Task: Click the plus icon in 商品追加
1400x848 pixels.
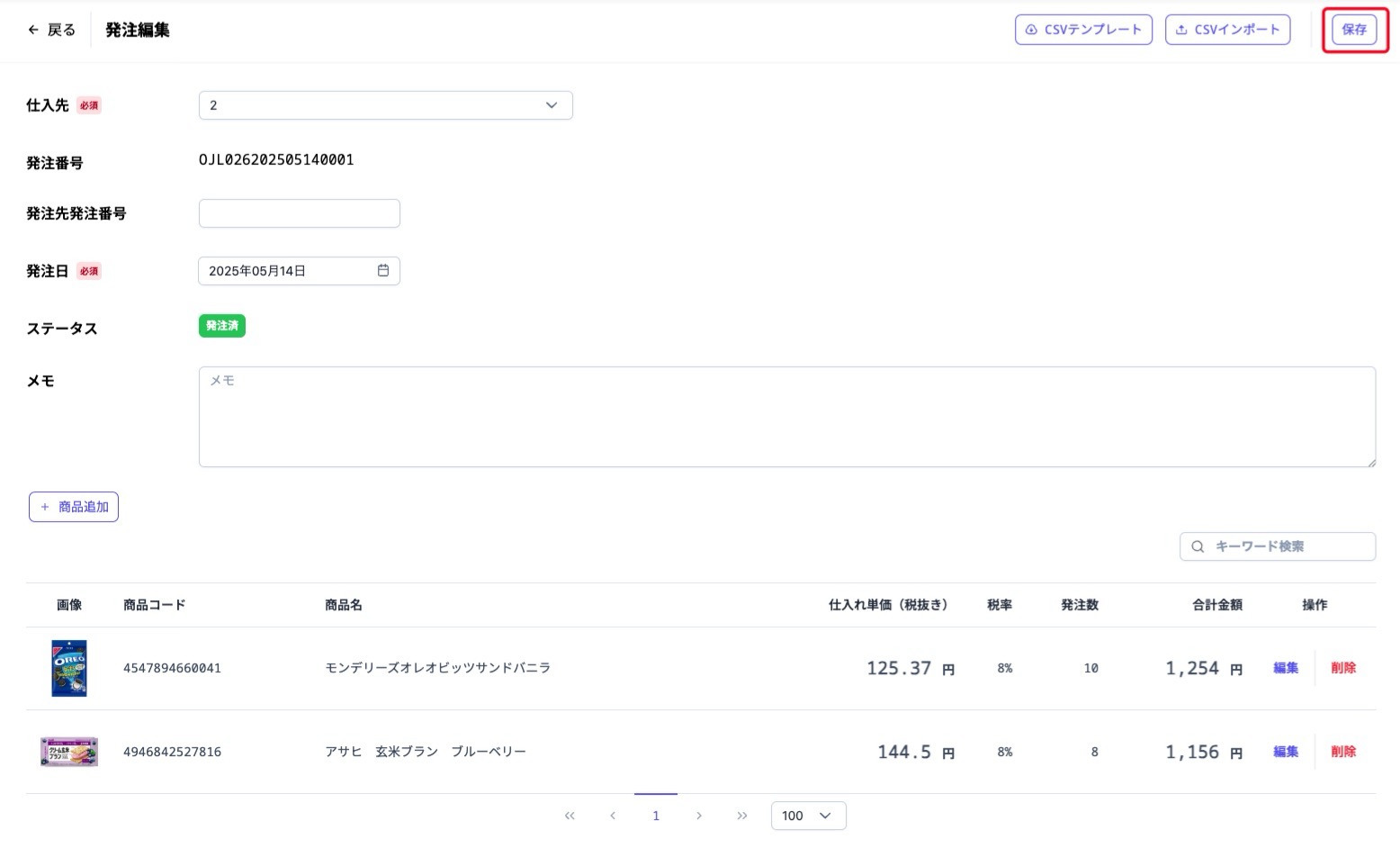Action: pos(45,507)
